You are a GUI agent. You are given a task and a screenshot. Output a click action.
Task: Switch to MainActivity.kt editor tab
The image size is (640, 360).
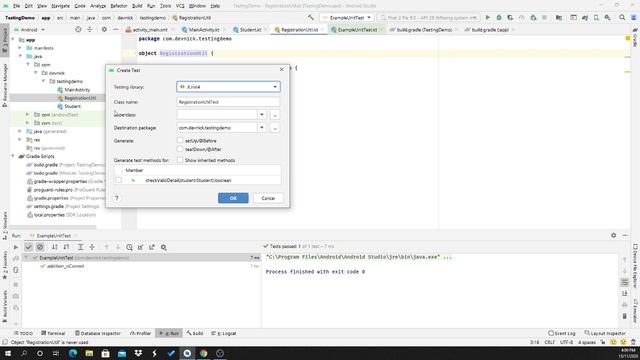click(x=203, y=30)
